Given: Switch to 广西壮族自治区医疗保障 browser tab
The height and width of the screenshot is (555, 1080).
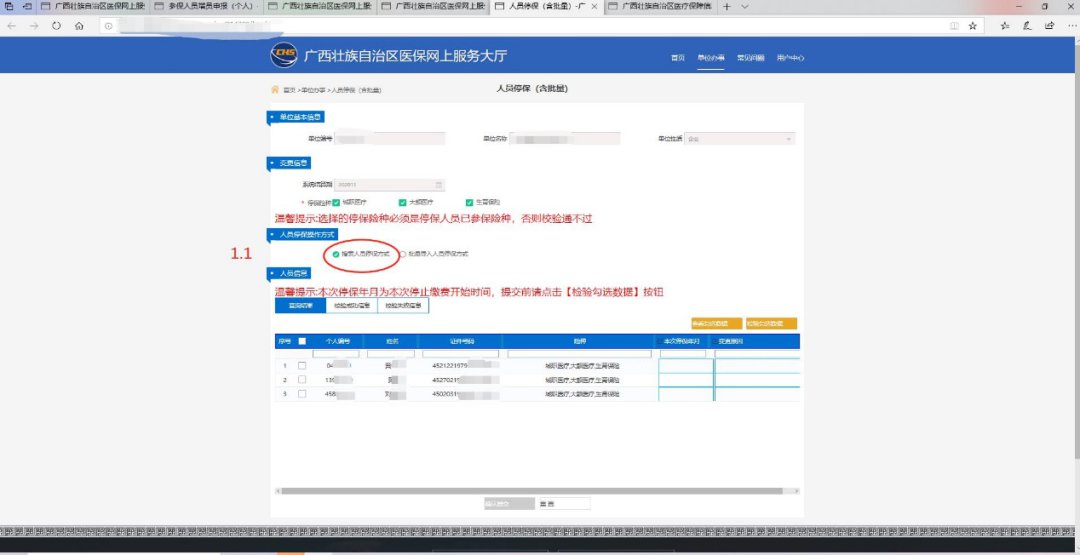Looking at the screenshot, I should pos(661,6).
